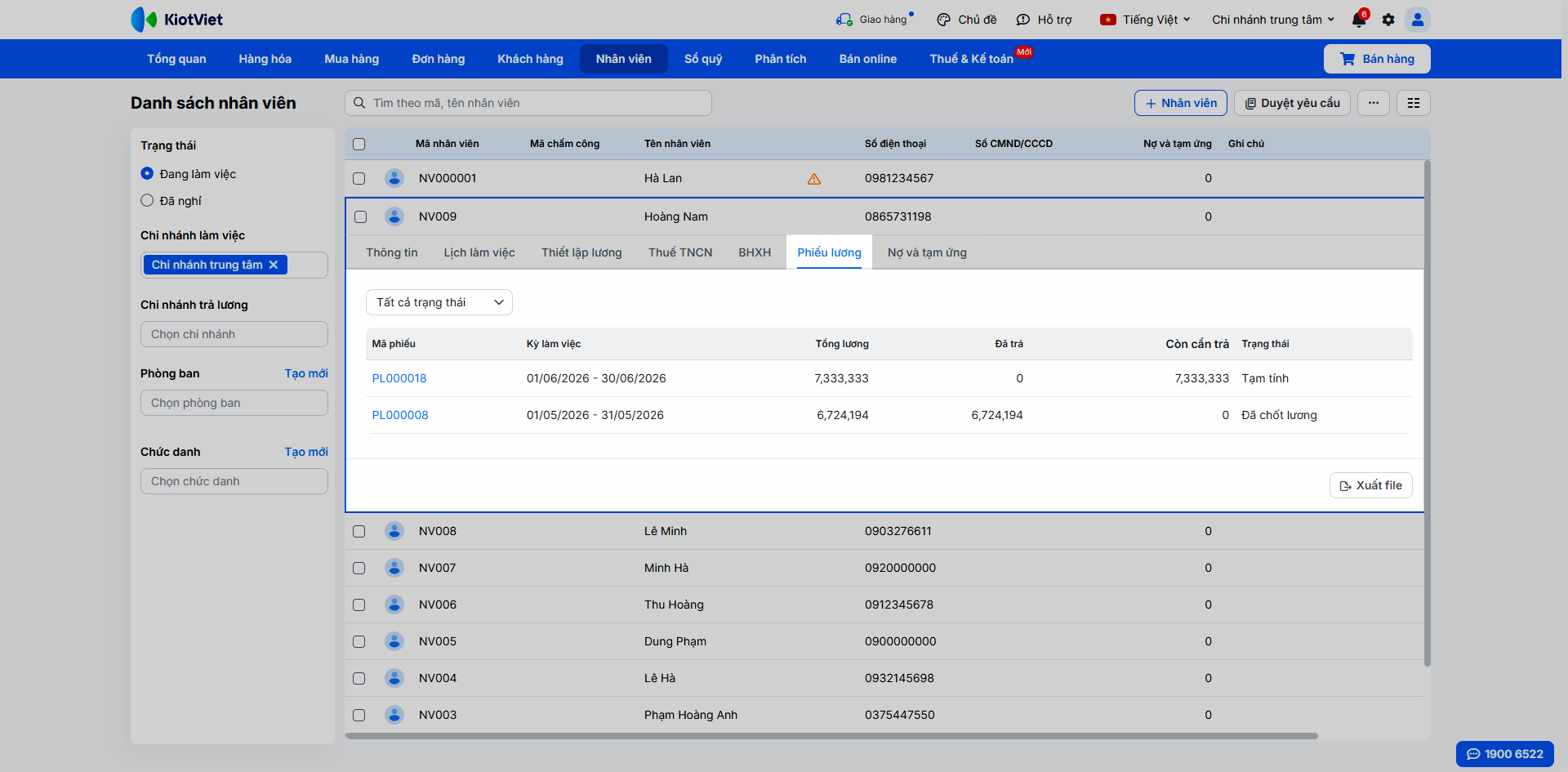1568x772 pixels.
Task: Click the Duyệt yêu cầu button
Action: point(1292,103)
